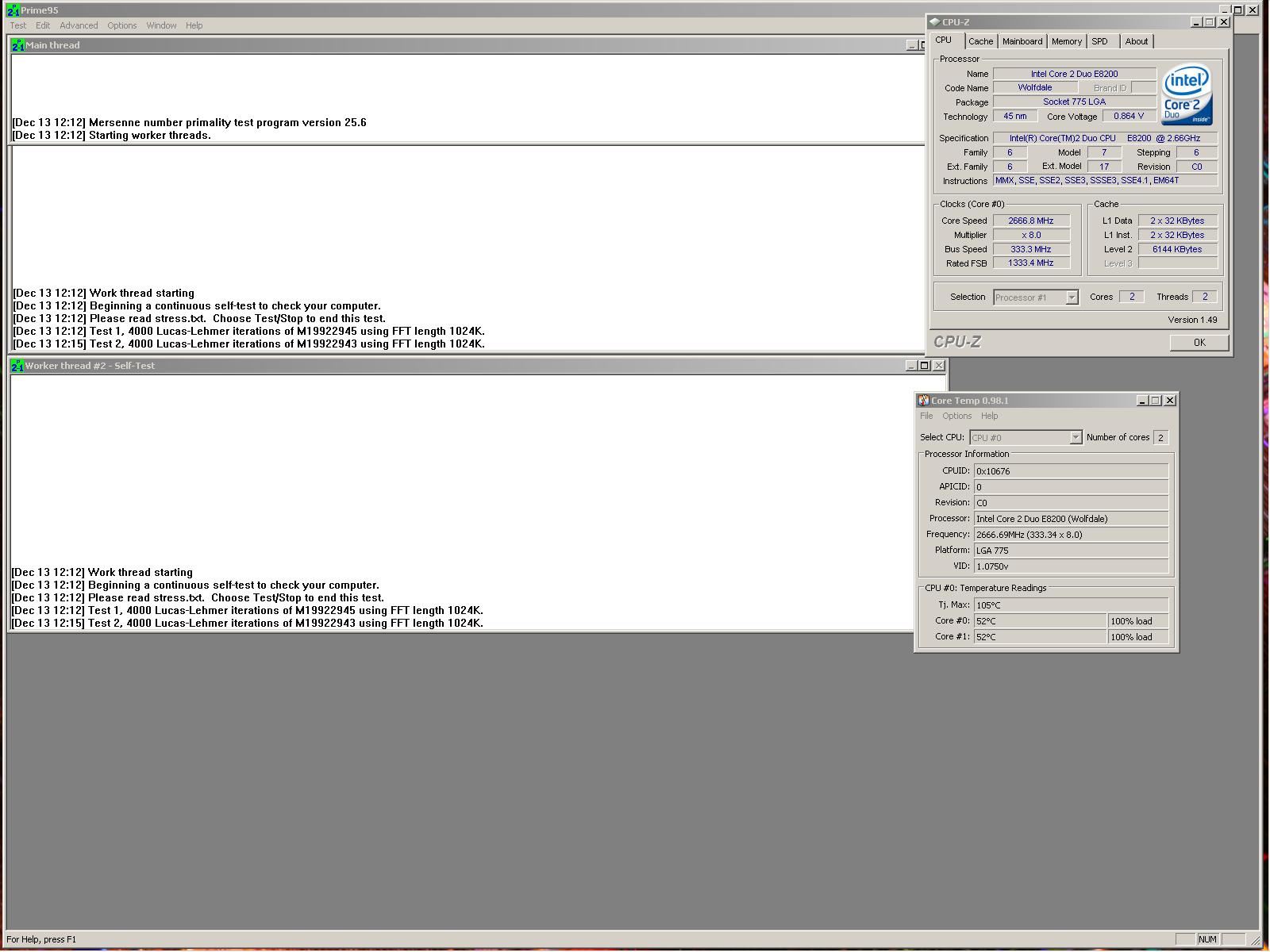This screenshot has width=1270, height=952.
Task: Click the Prime95 application icon in title bar
Action: pyautogui.click(x=13, y=10)
